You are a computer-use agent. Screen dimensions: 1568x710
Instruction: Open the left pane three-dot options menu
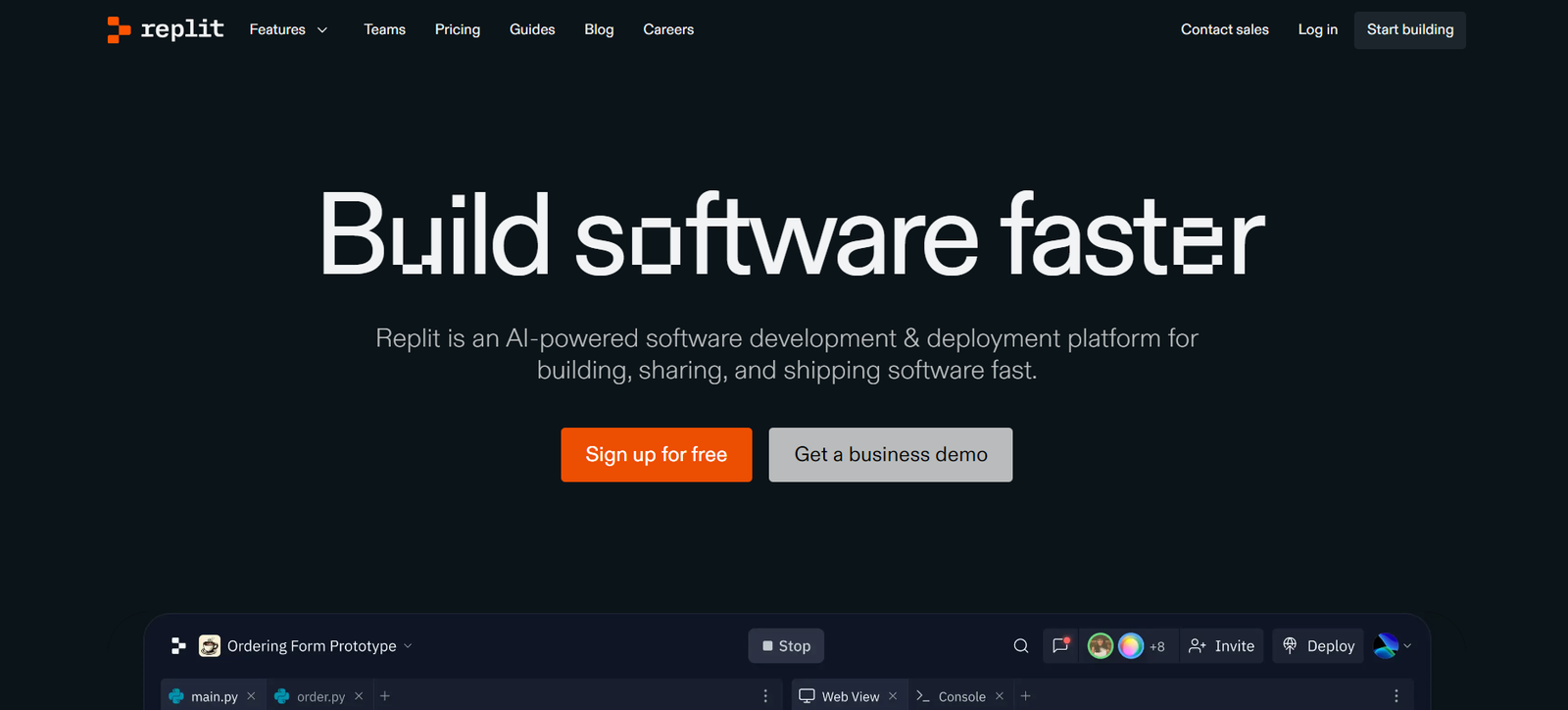pyautogui.click(x=765, y=696)
